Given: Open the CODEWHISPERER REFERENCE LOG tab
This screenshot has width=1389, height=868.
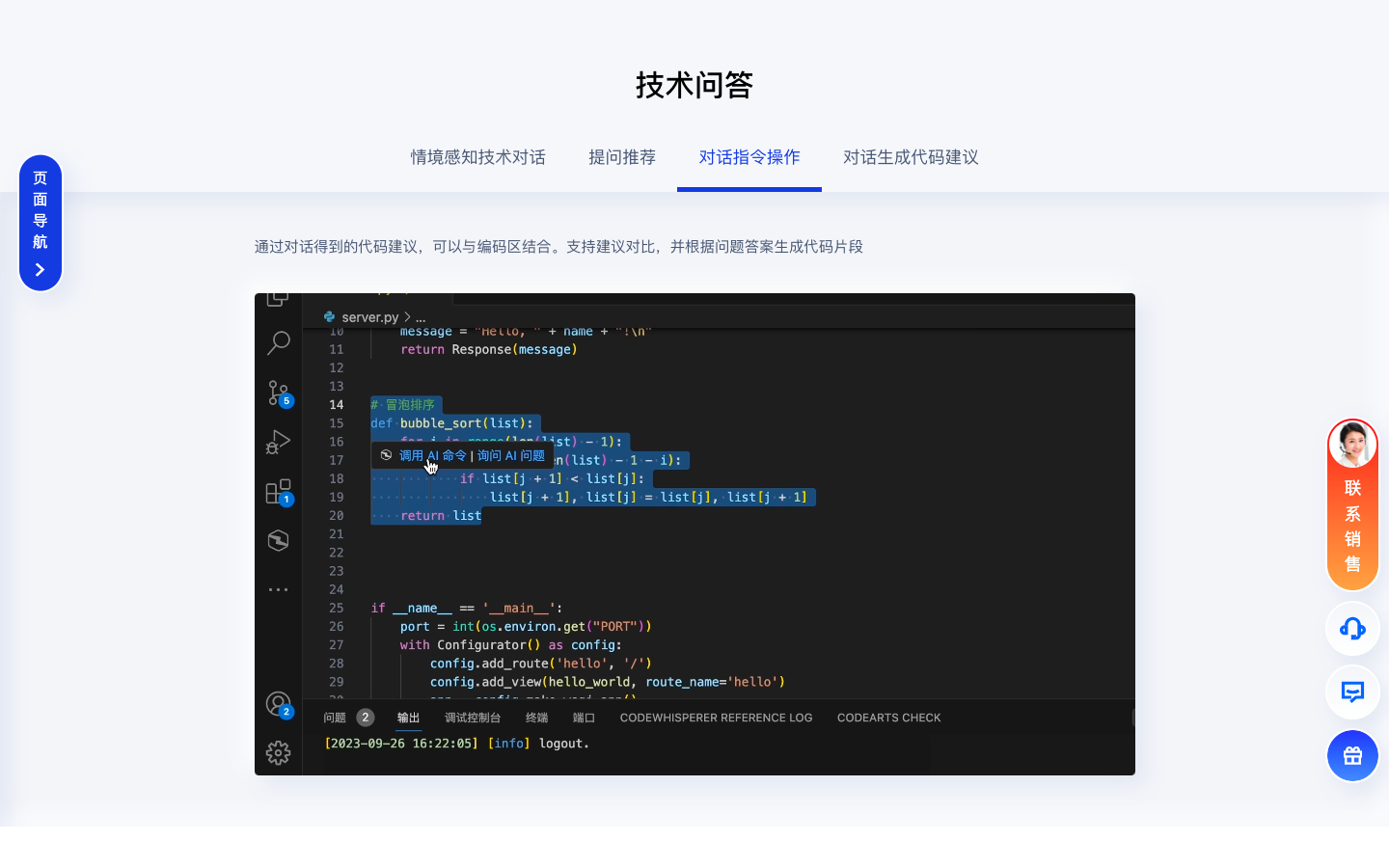Looking at the screenshot, I should tap(716, 718).
